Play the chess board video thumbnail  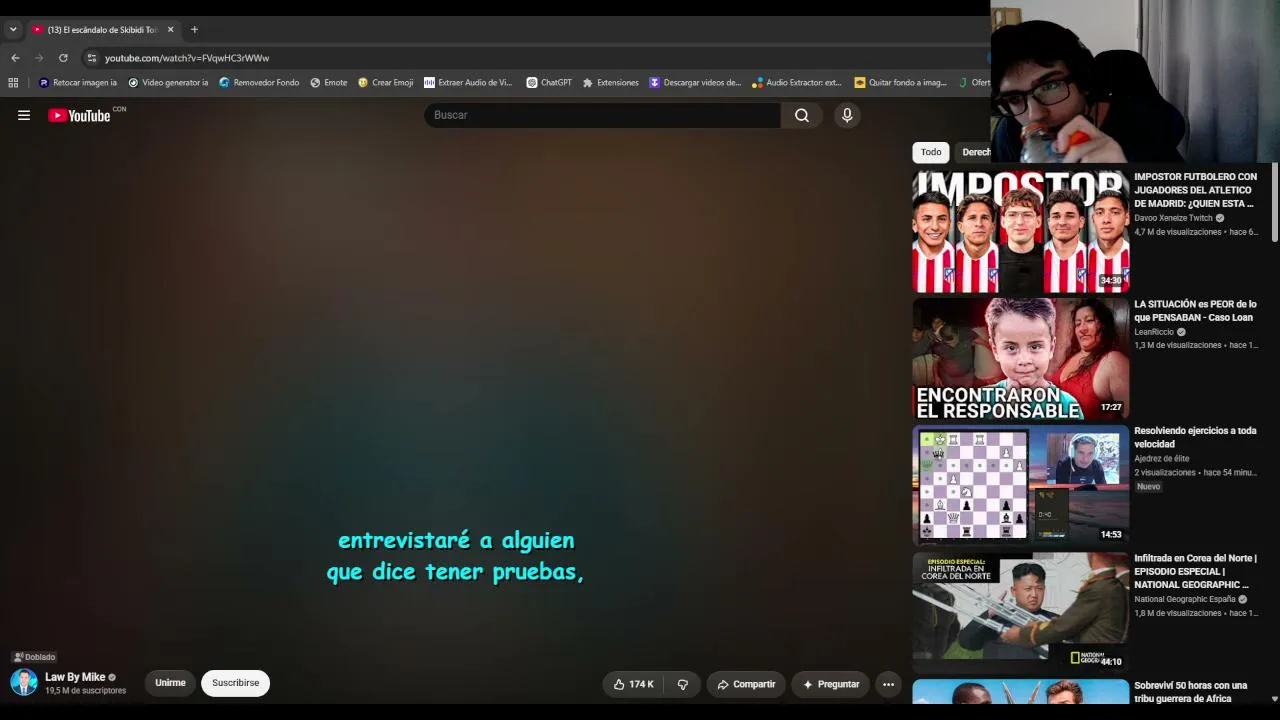click(1020, 486)
